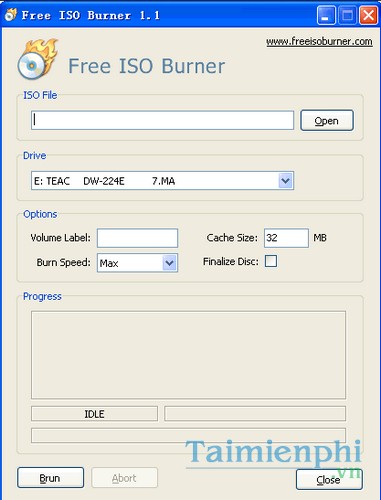Minimize the Free ISO Burner window
The image size is (381, 500).
coord(326,15)
